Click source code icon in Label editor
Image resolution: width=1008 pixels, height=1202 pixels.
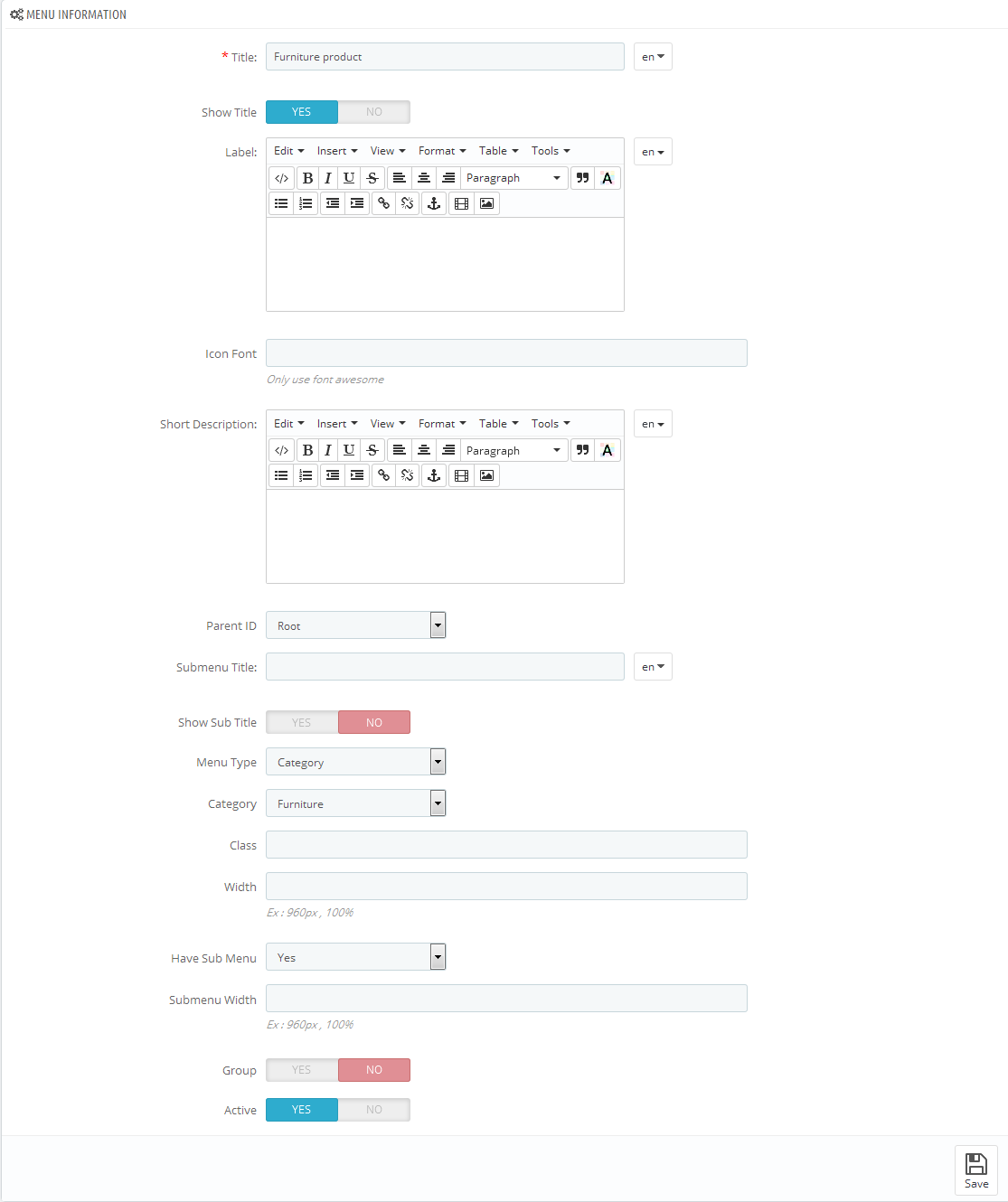coord(282,178)
